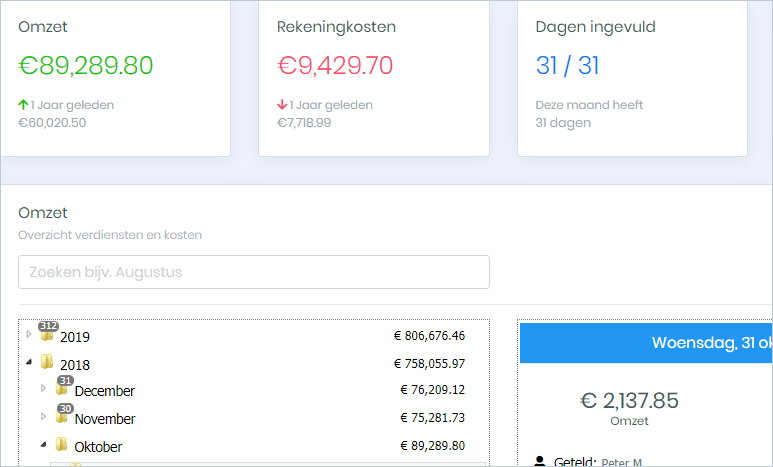Click the December folder icon

62,389
